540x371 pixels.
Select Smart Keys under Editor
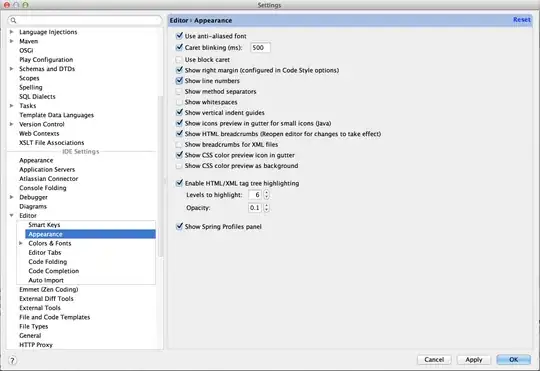coord(44,225)
